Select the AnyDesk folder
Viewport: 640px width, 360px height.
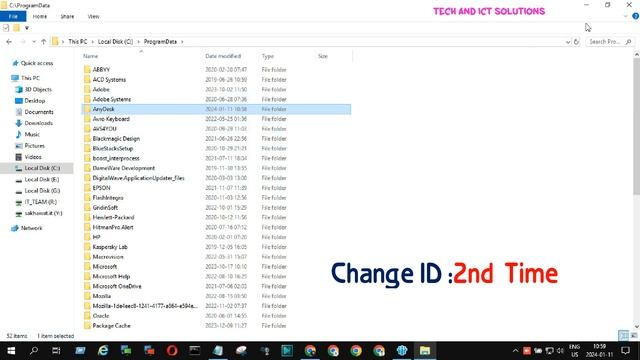(x=216, y=109)
